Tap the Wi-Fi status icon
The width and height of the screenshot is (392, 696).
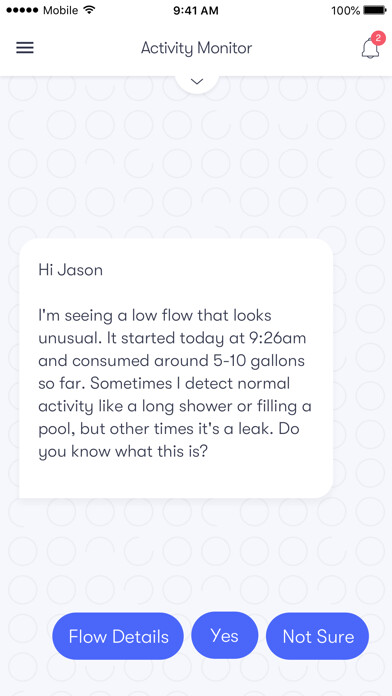click(90, 11)
